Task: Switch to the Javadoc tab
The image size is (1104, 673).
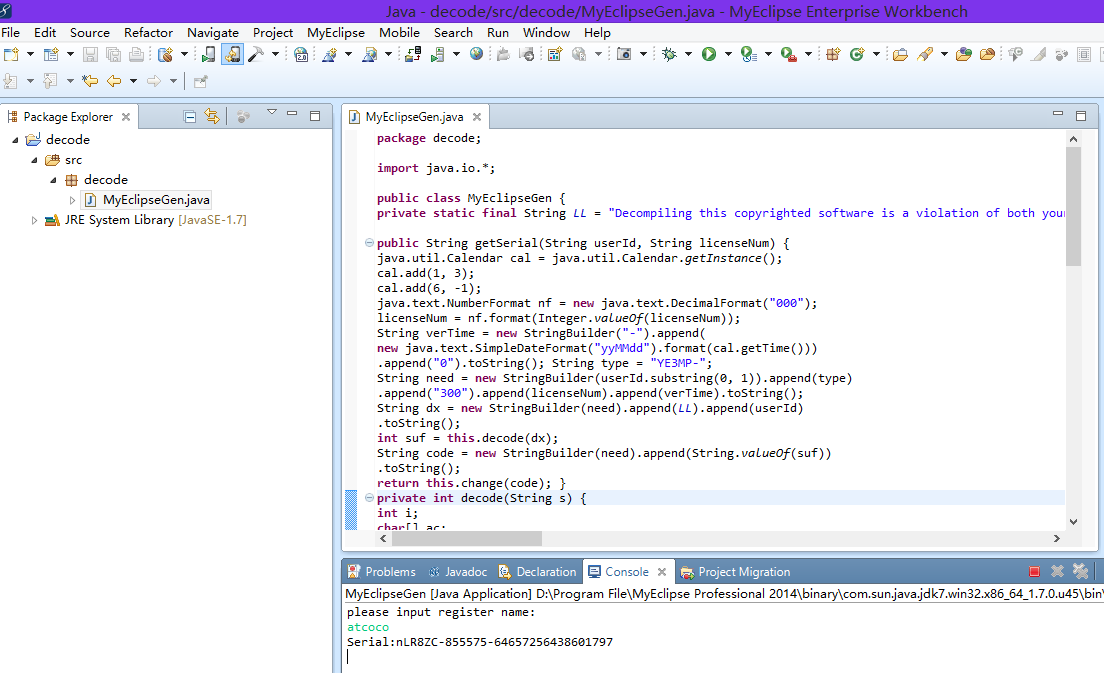Action: [458, 572]
